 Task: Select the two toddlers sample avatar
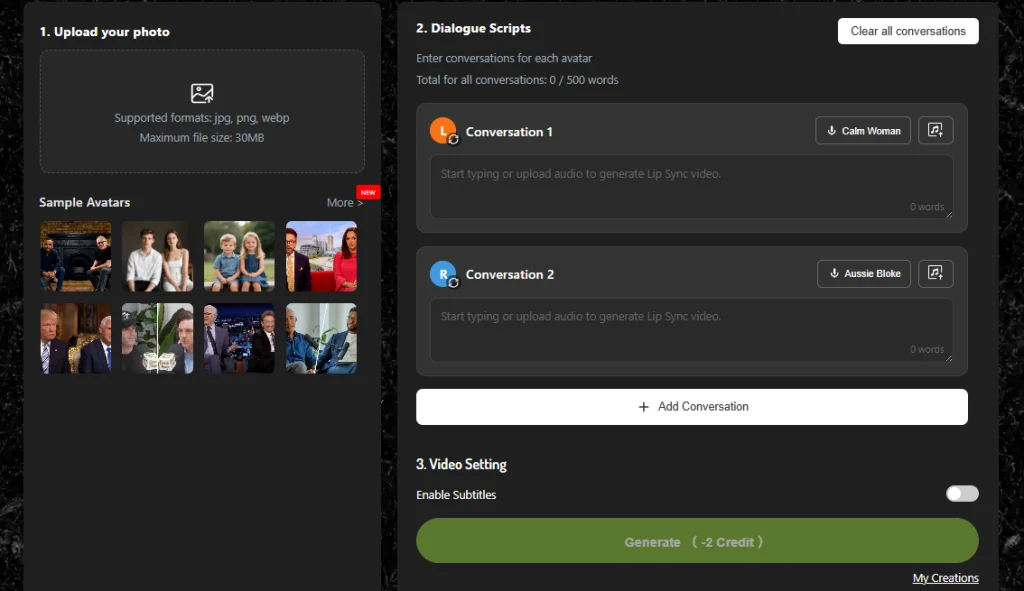pos(239,256)
